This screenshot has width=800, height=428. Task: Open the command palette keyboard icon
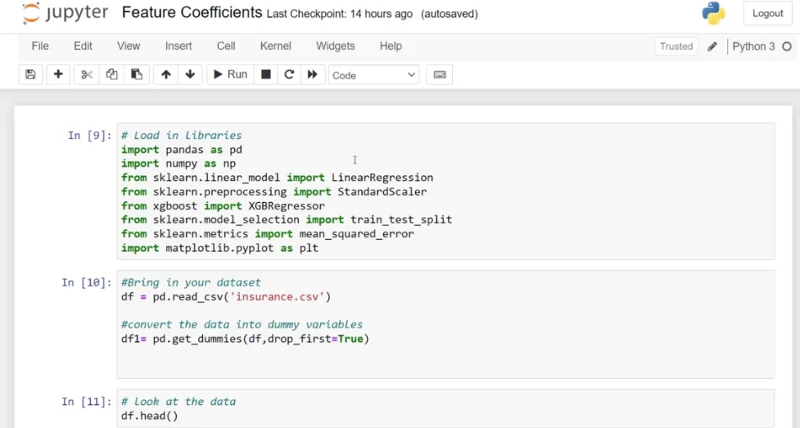point(439,74)
